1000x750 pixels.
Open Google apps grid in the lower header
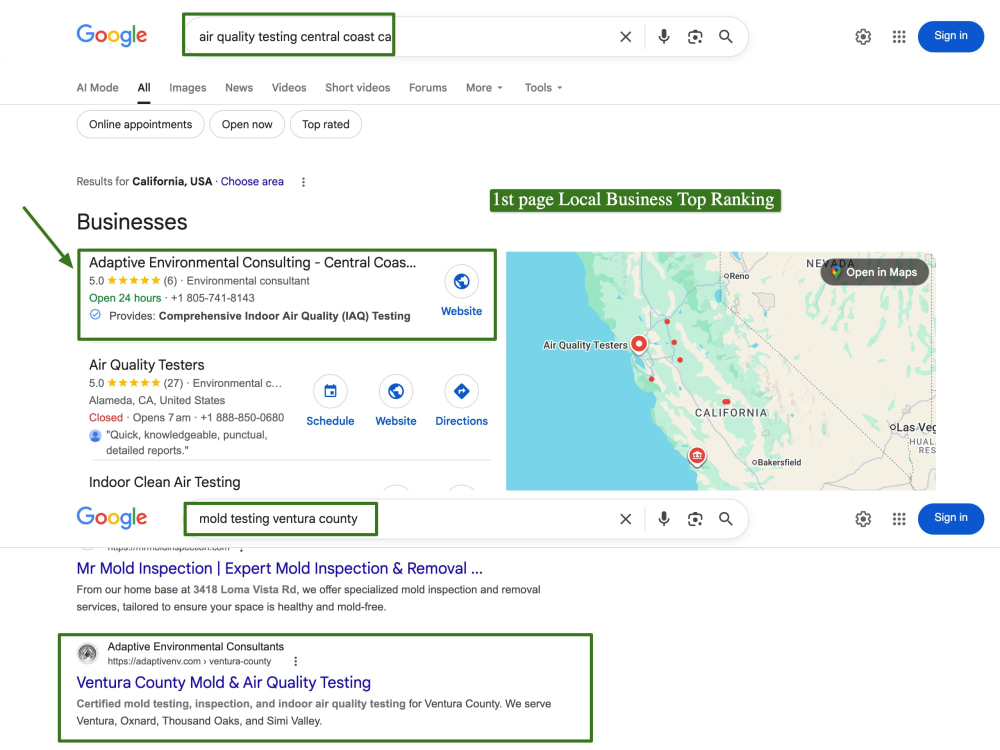pyautogui.click(x=899, y=519)
